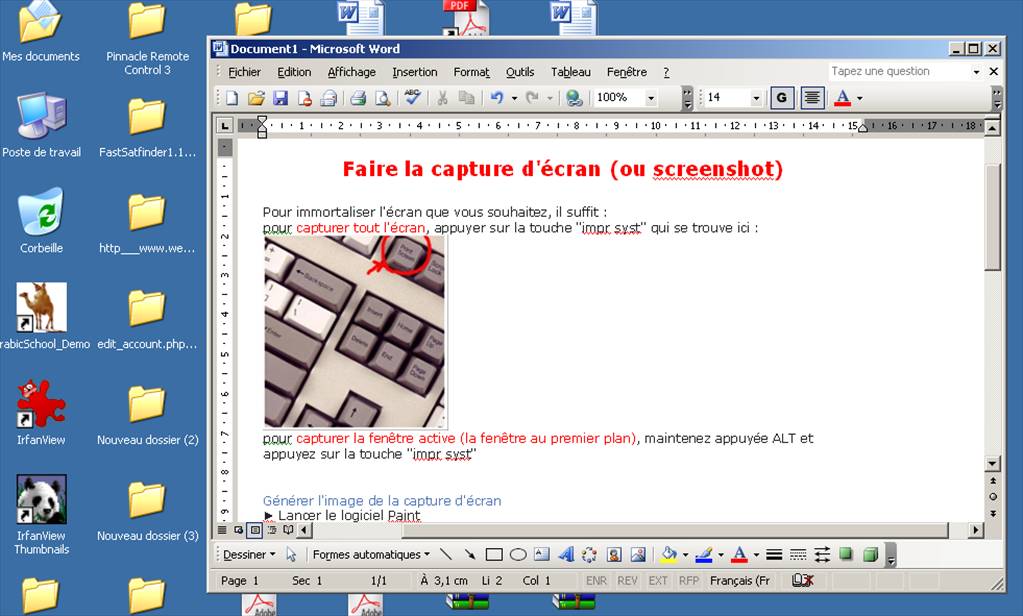Select the Line drawing tool
Image resolution: width=1023 pixels, height=616 pixels.
(446, 555)
